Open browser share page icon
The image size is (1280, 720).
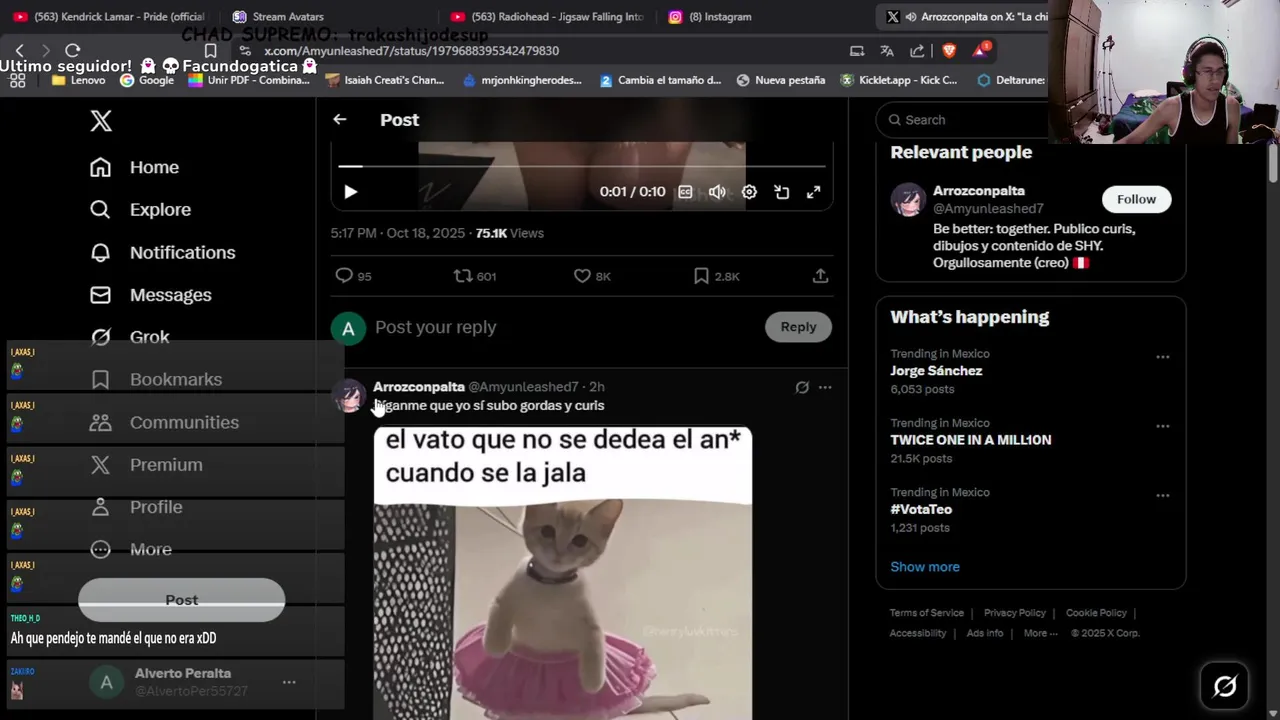tap(917, 50)
